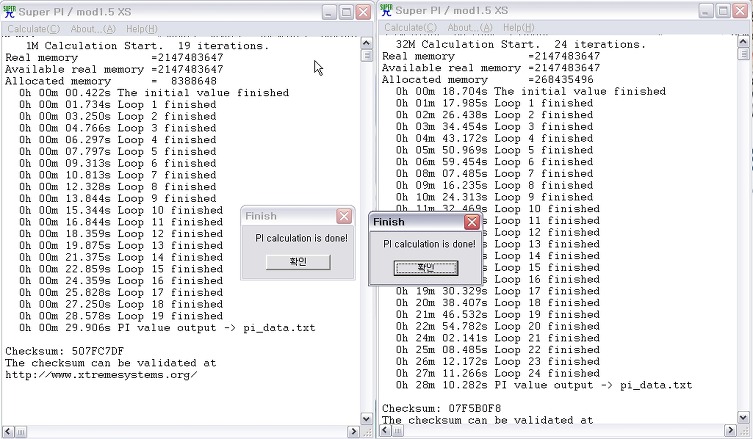The width and height of the screenshot is (753, 439).
Task: Maximize the left Super PI window
Action: [346, 12]
